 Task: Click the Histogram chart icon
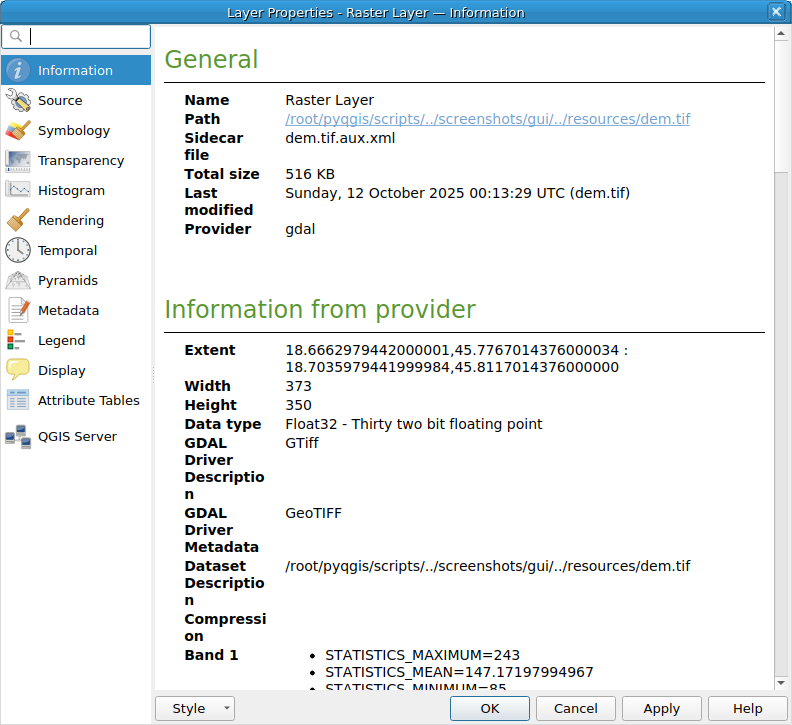click(x=18, y=190)
